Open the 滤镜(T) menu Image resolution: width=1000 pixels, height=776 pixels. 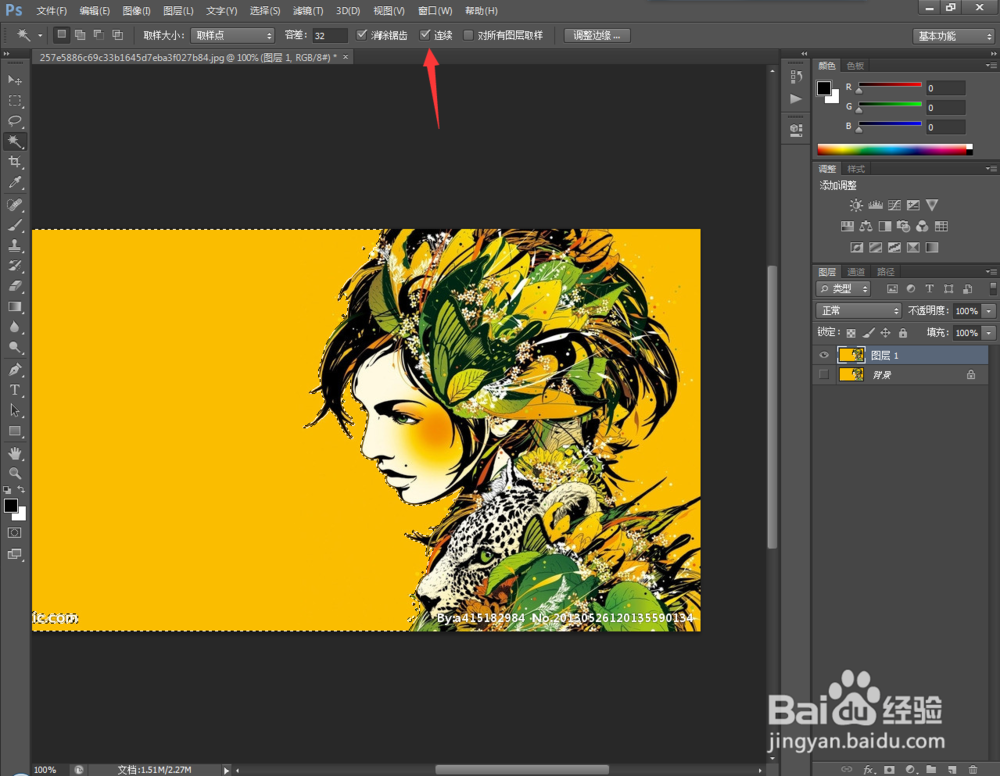pyautogui.click(x=308, y=11)
